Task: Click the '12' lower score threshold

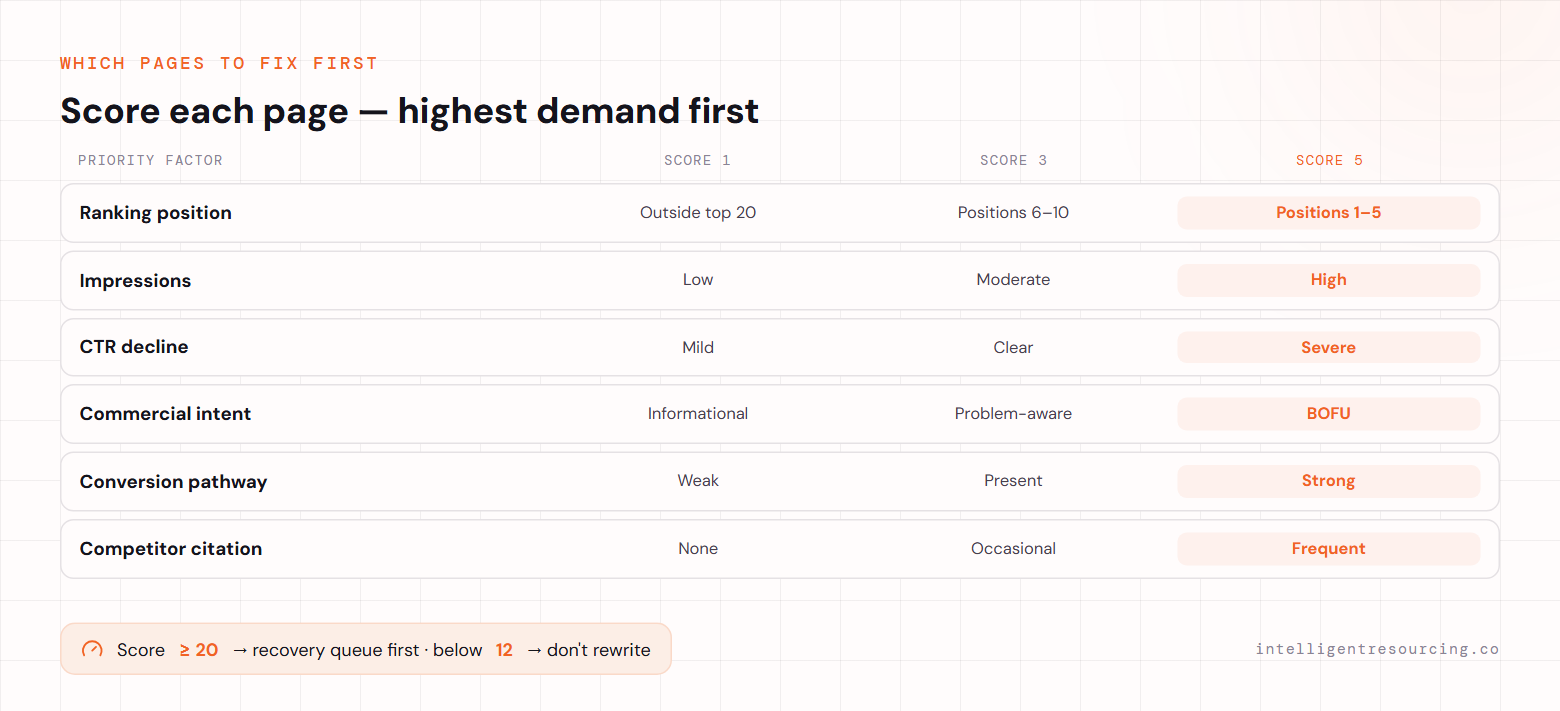Action: 504,650
